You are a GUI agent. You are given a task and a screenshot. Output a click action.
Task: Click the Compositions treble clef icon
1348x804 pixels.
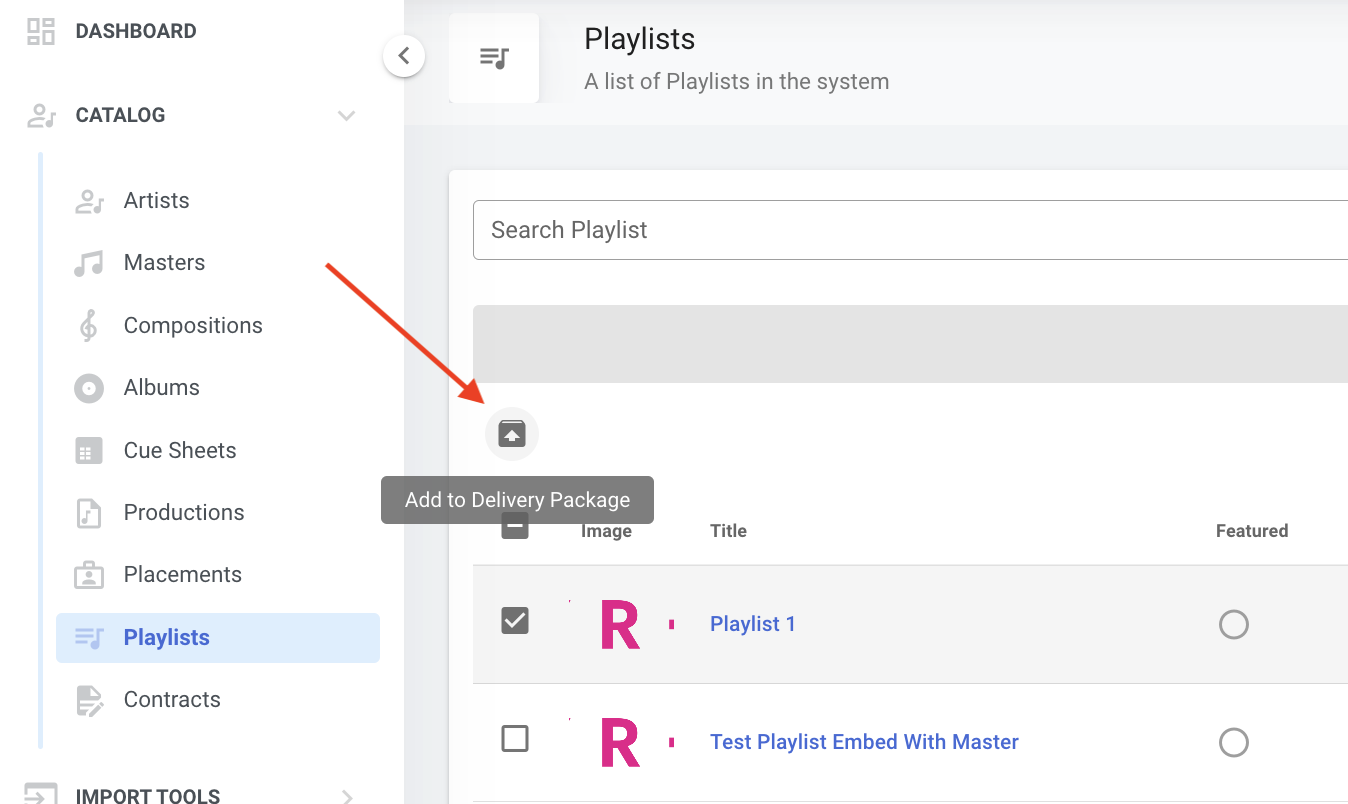tap(89, 326)
